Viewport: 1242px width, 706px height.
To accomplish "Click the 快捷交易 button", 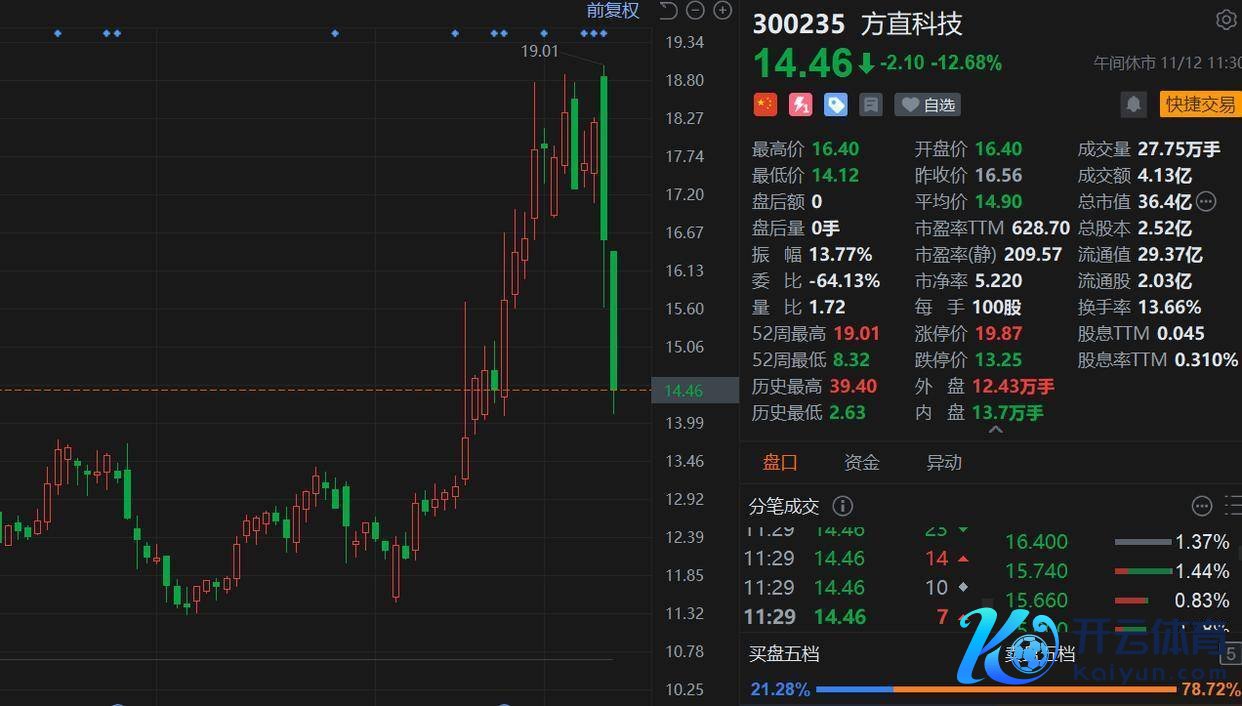I will pos(1200,104).
